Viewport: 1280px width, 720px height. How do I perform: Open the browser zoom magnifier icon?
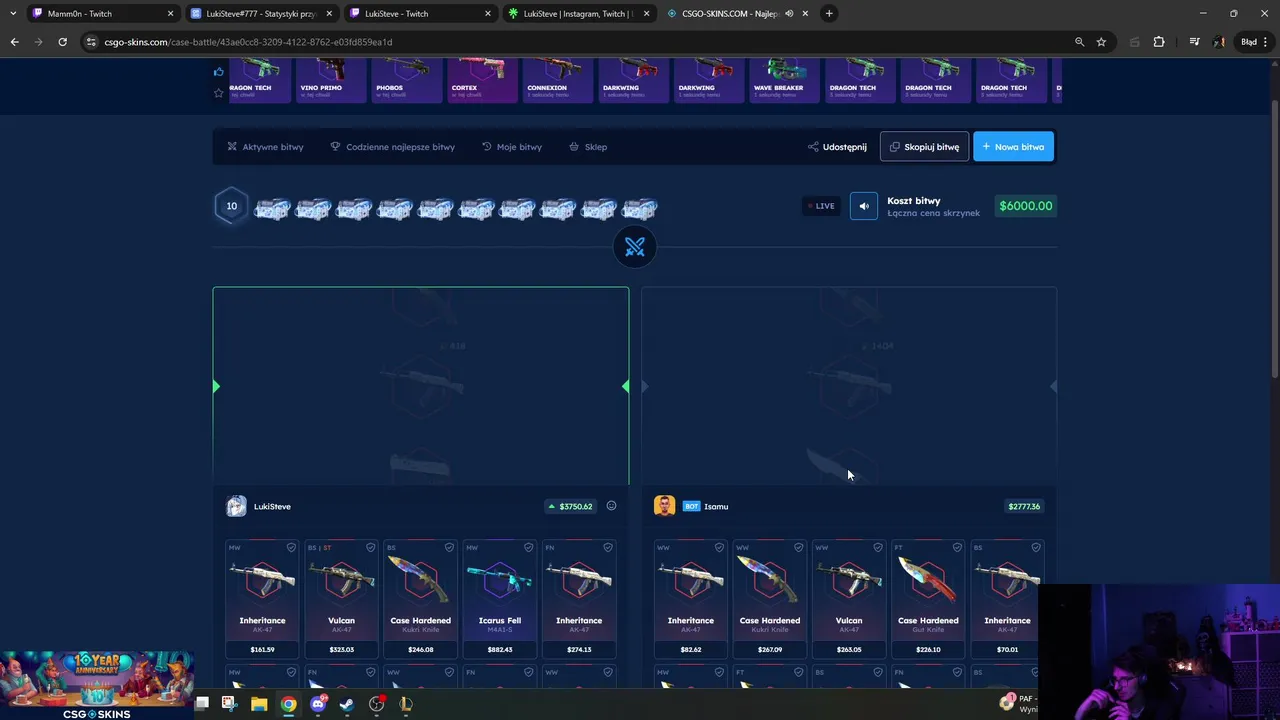[x=1079, y=42]
